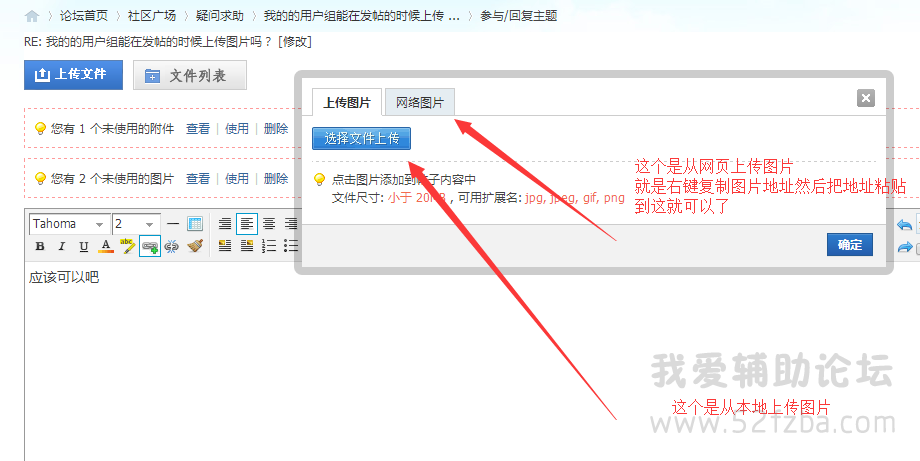Insert a numbered list
The width and height of the screenshot is (920, 461).
(x=269, y=246)
